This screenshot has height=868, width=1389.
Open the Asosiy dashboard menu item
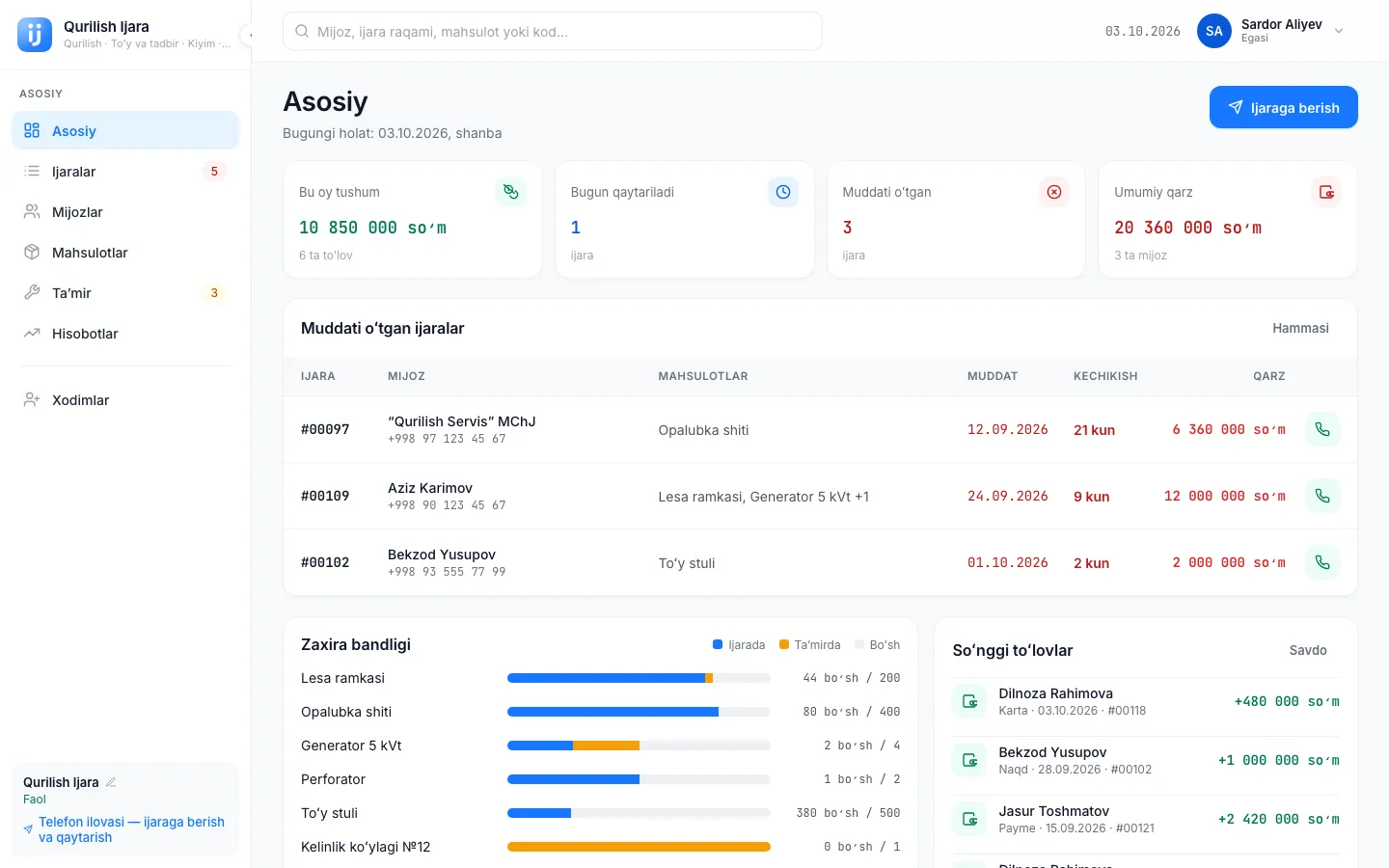pos(125,130)
